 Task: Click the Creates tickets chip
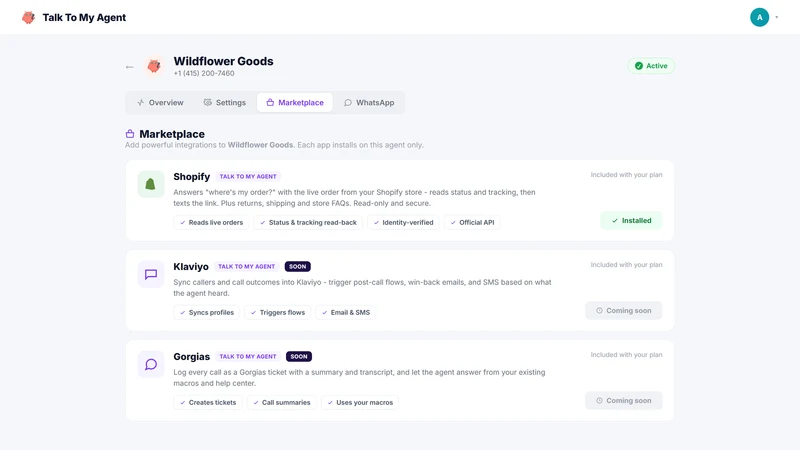pos(208,403)
